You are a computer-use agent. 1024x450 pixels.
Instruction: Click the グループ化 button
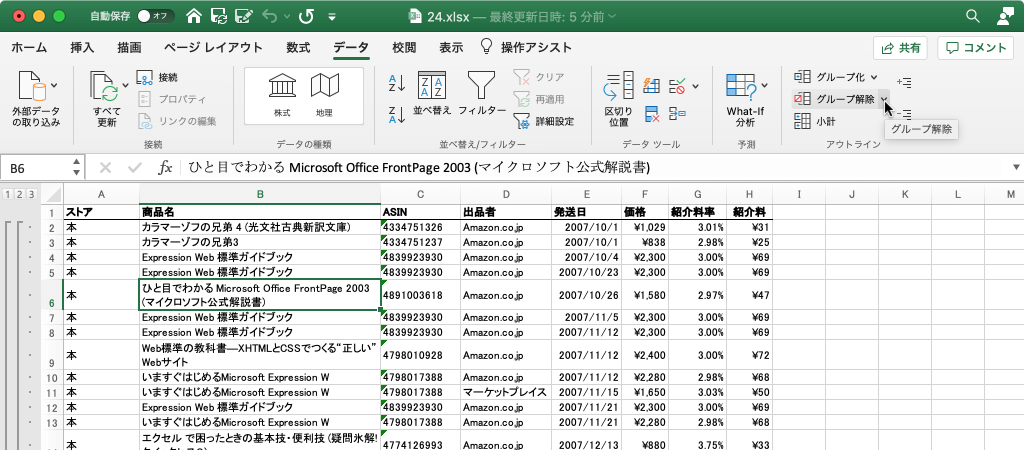829,77
